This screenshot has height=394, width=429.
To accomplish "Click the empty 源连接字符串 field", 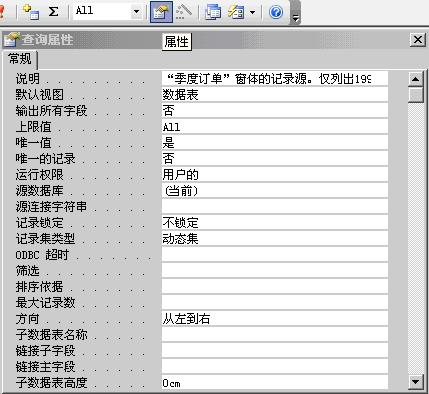I will pos(275,207).
